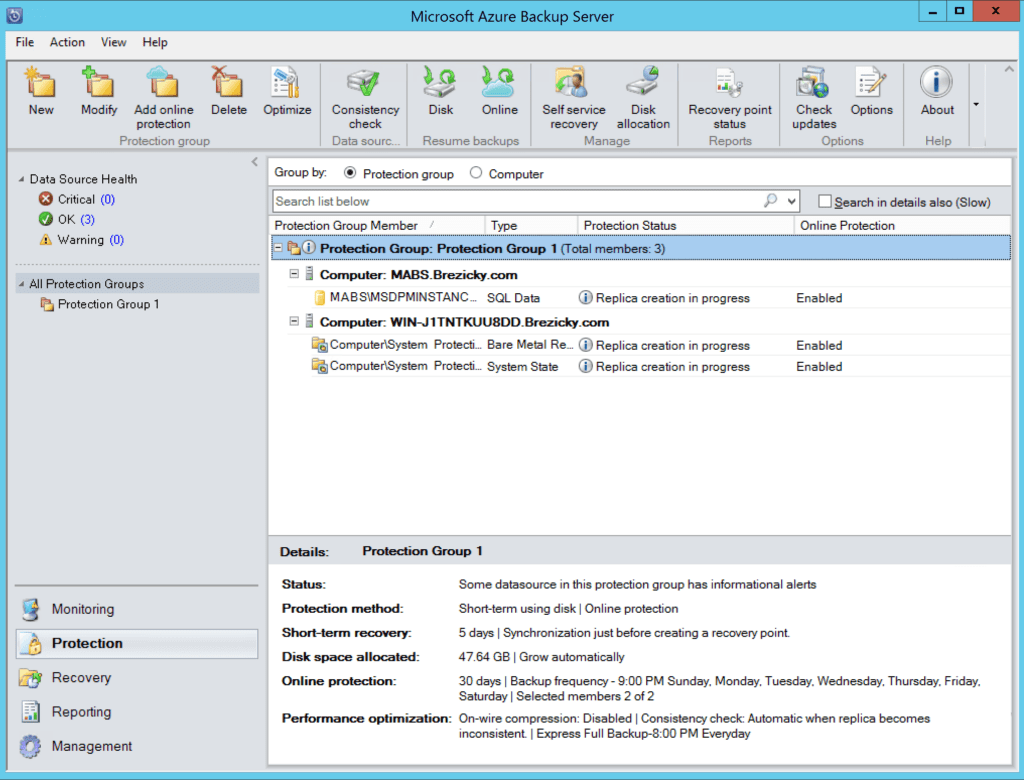
Task: Collapse the left navigation pane
Action: tap(255, 161)
